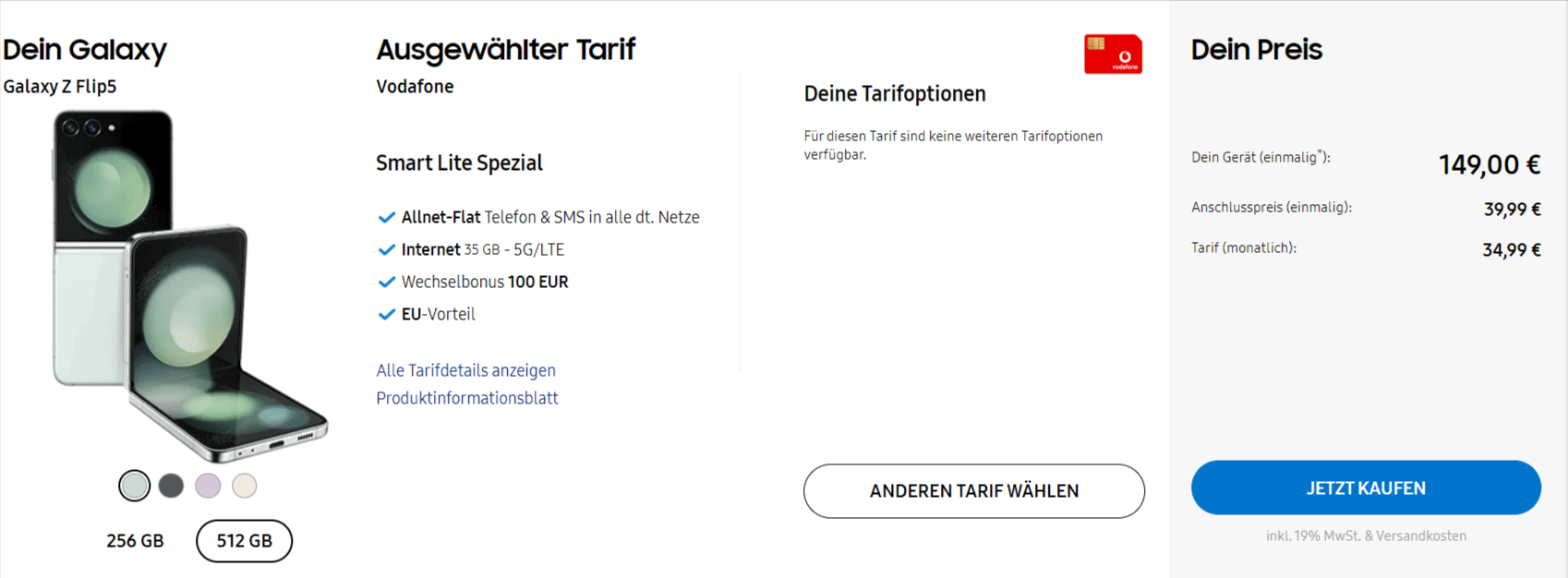Select the mint green color swatch
Viewport: 1568px width, 578px height.
click(135, 486)
